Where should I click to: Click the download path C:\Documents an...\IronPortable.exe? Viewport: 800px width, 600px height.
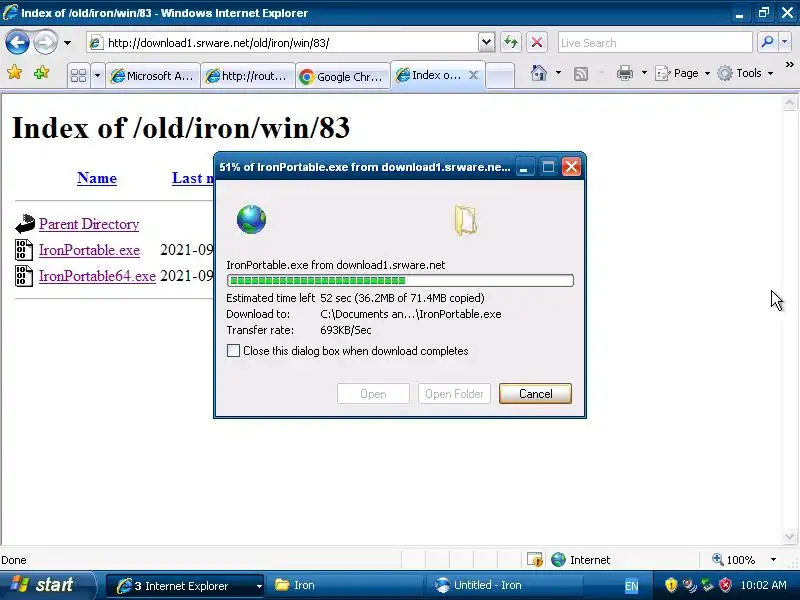[x=411, y=314]
